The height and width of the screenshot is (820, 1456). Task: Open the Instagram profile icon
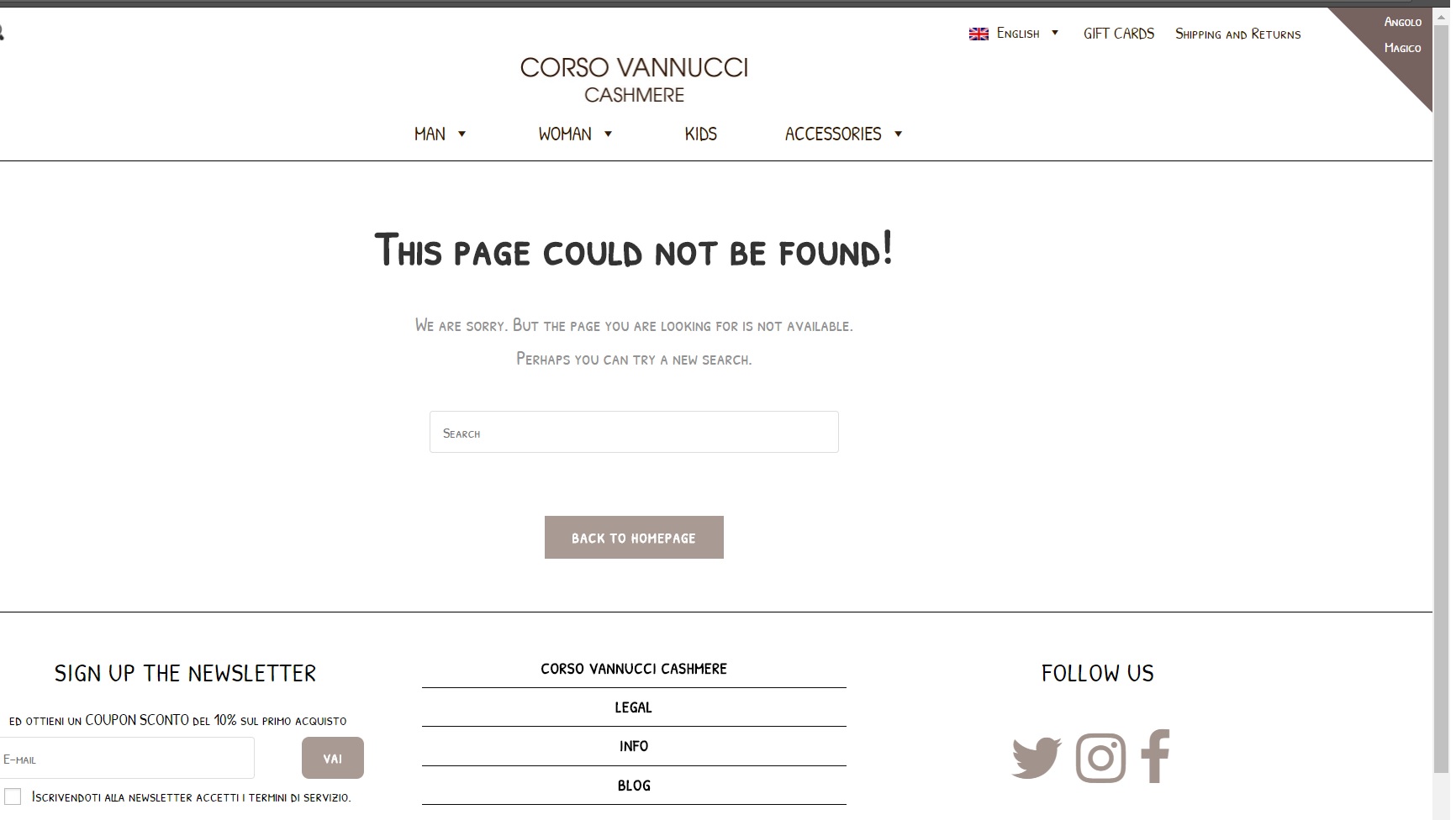coord(1100,758)
